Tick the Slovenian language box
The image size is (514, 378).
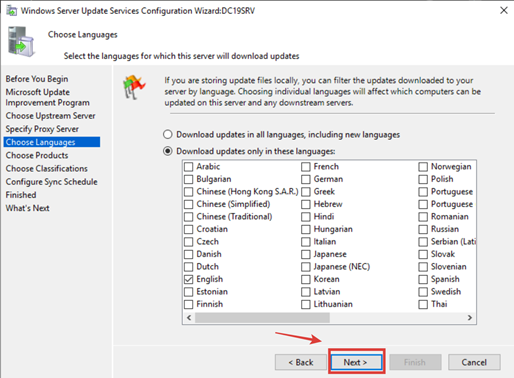(x=423, y=267)
